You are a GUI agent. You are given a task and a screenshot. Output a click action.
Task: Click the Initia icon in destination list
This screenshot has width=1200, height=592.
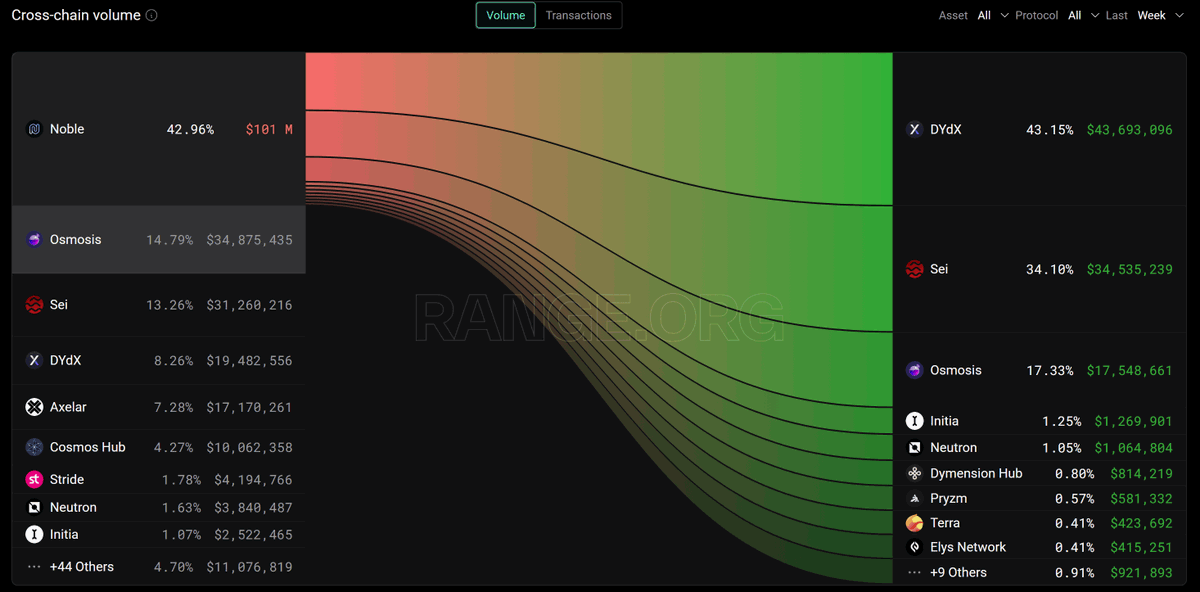click(x=914, y=421)
